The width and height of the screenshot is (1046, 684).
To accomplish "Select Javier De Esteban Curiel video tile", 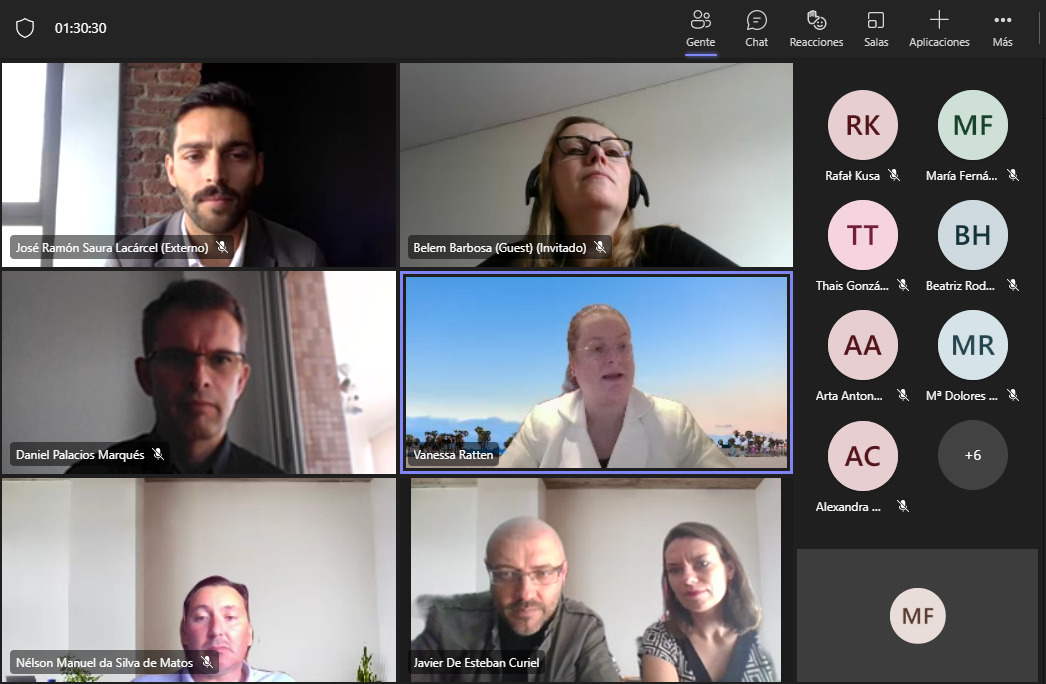I will pyautogui.click(x=596, y=580).
